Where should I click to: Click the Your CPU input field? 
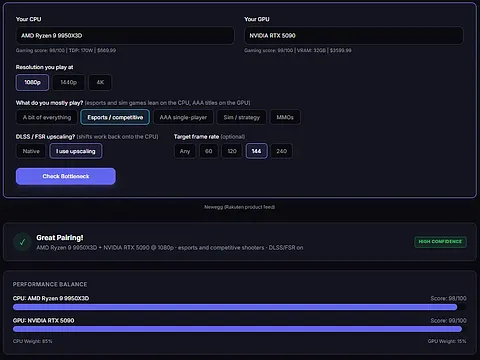[x=125, y=36]
